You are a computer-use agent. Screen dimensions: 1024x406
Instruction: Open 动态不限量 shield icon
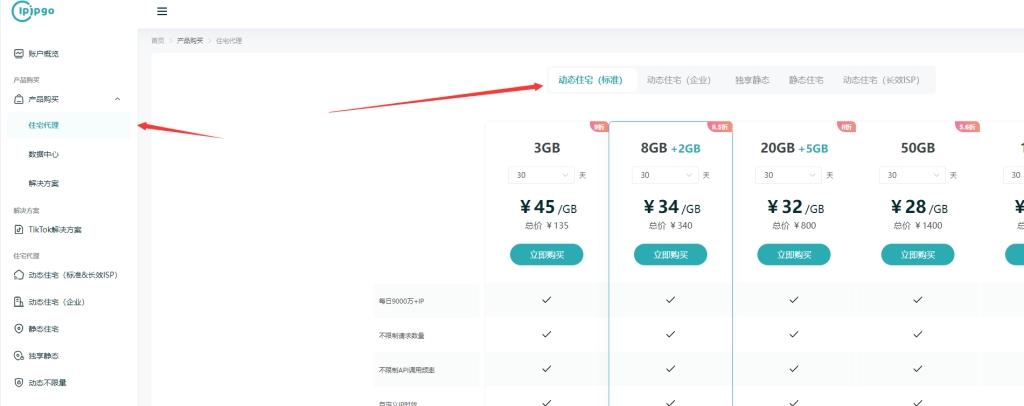tap(18, 383)
